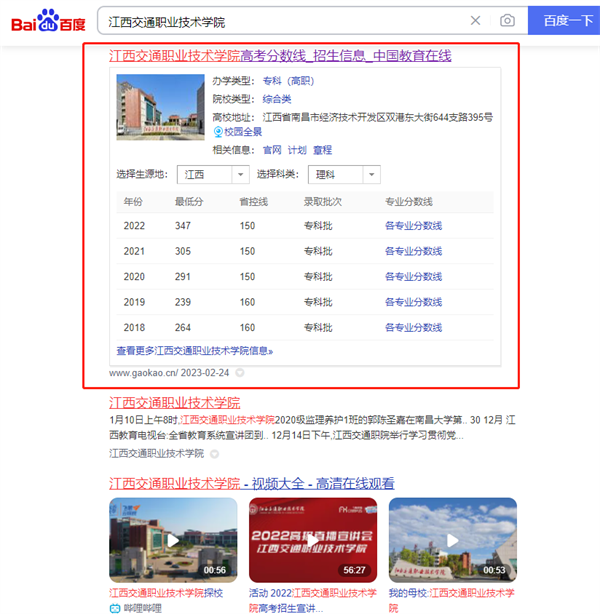Play the 56:27 2022高招直播宣讲会 video

[x=313, y=540]
